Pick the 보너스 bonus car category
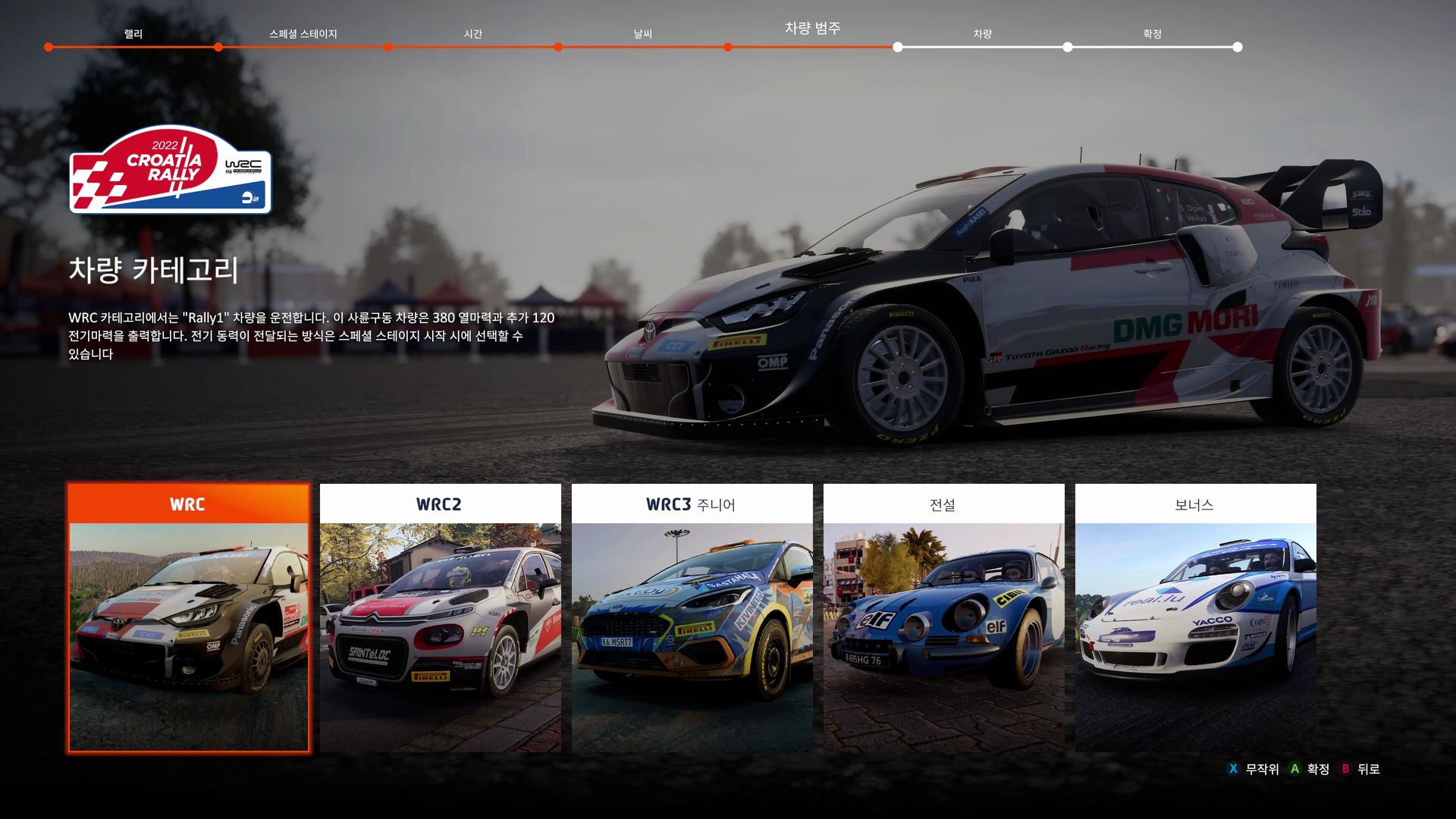 click(x=1195, y=618)
